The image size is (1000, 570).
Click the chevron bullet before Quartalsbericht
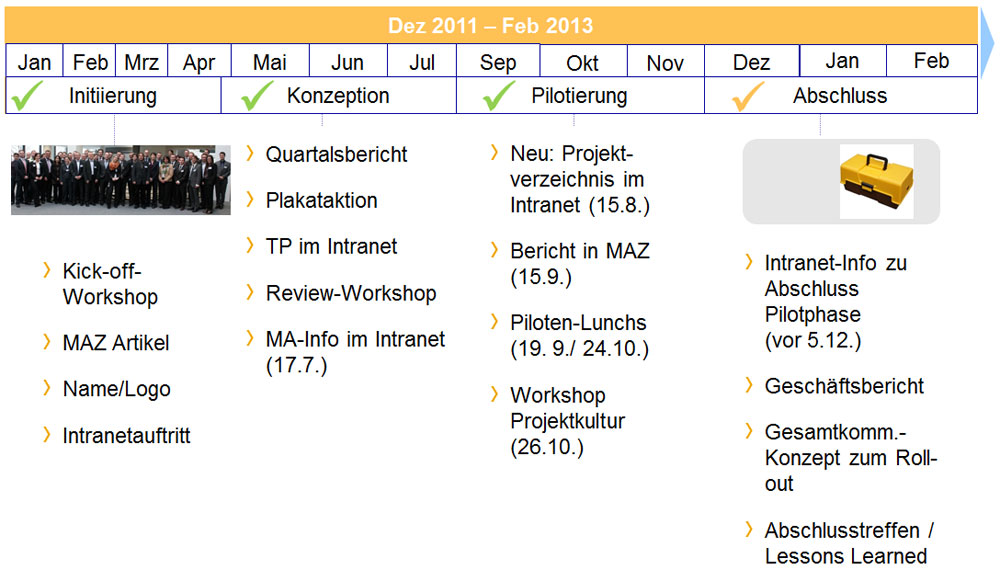pos(250,153)
